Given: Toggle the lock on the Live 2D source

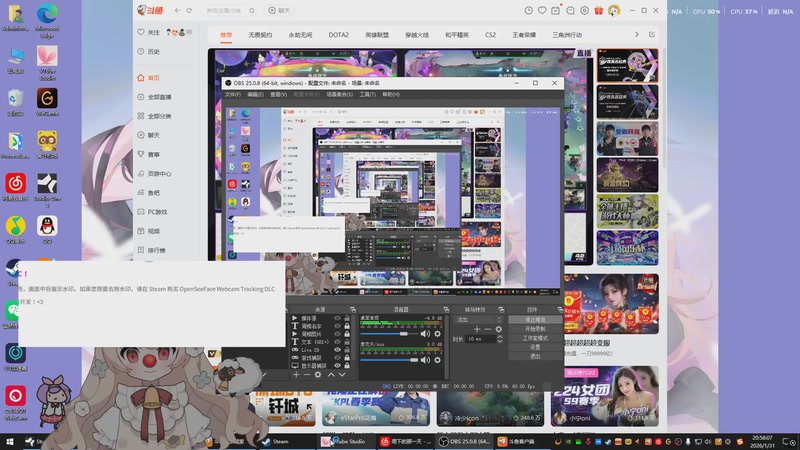Looking at the screenshot, I should tap(347, 349).
